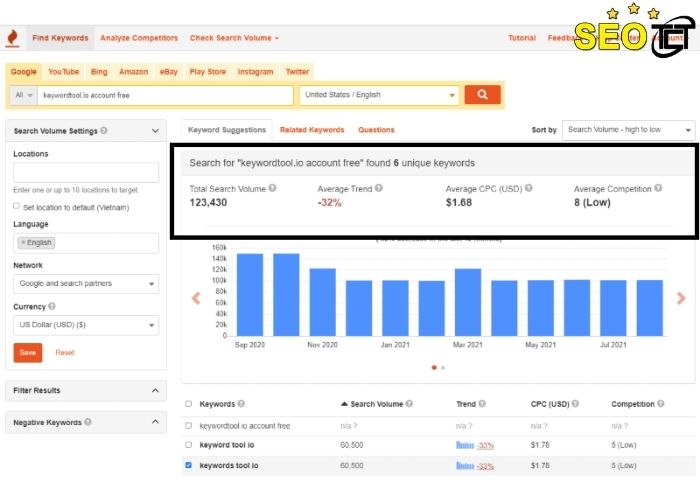Open help icon beside CPC (USD) column header

coord(575,404)
